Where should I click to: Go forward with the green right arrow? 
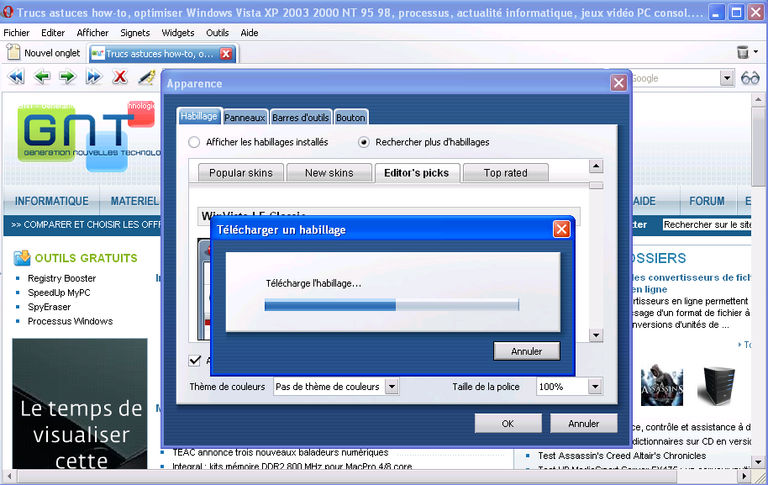pyautogui.click(x=68, y=77)
